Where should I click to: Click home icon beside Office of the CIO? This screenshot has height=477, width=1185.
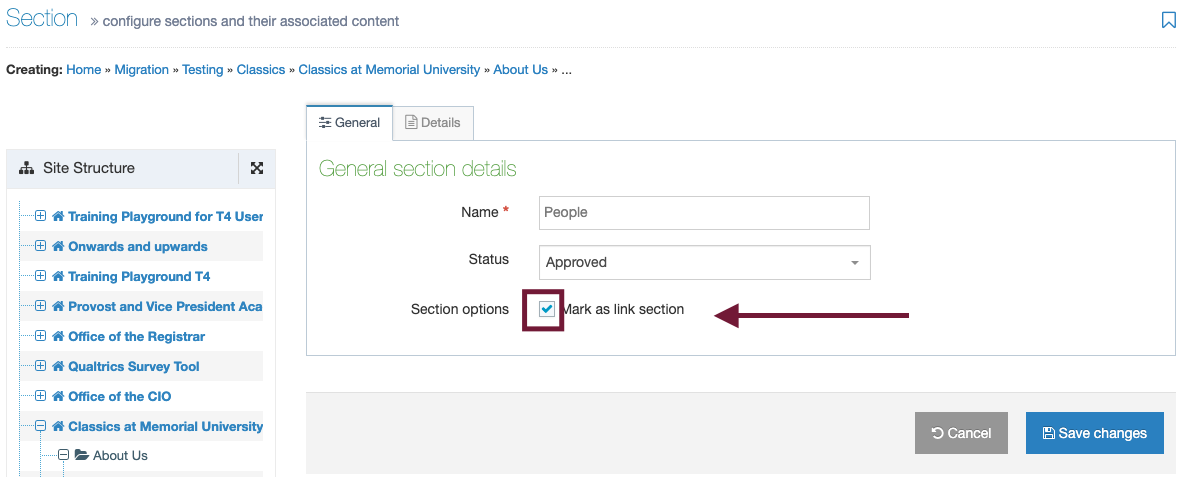[58, 396]
